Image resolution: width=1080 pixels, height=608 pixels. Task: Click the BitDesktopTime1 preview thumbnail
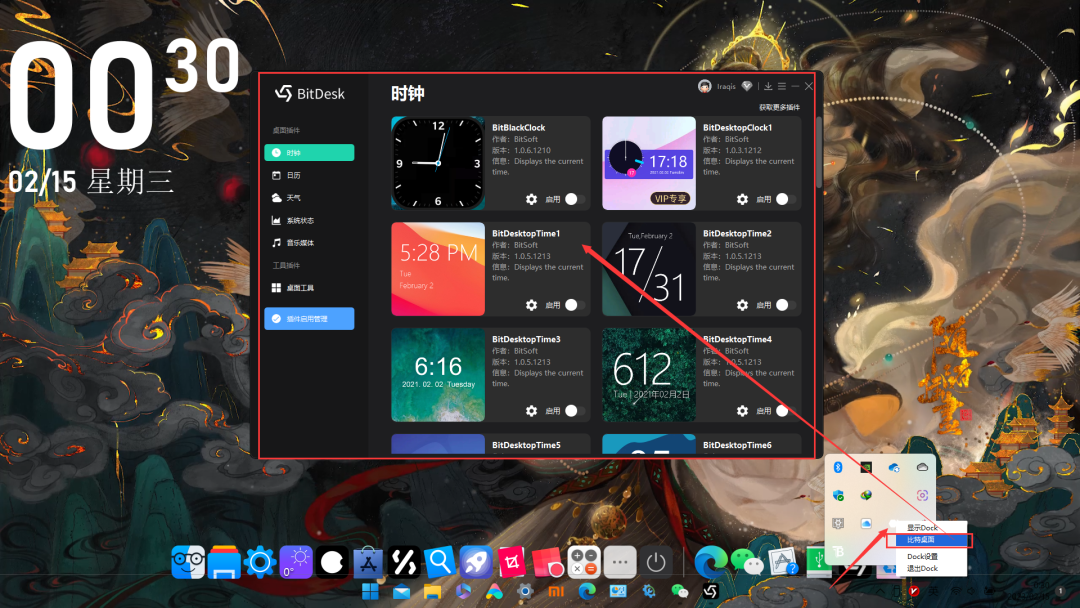438,269
